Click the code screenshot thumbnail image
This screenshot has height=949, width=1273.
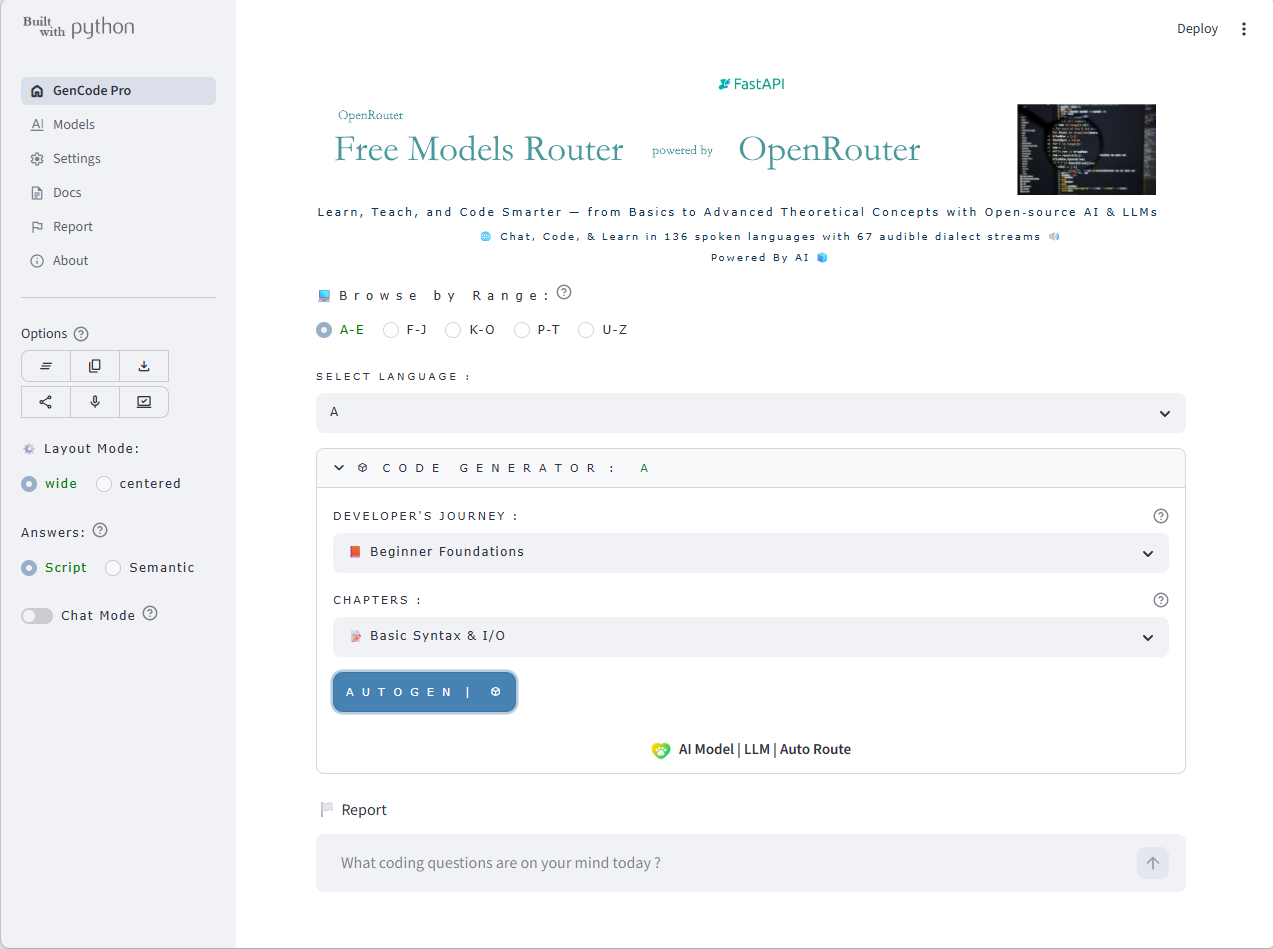(x=1087, y=149)
